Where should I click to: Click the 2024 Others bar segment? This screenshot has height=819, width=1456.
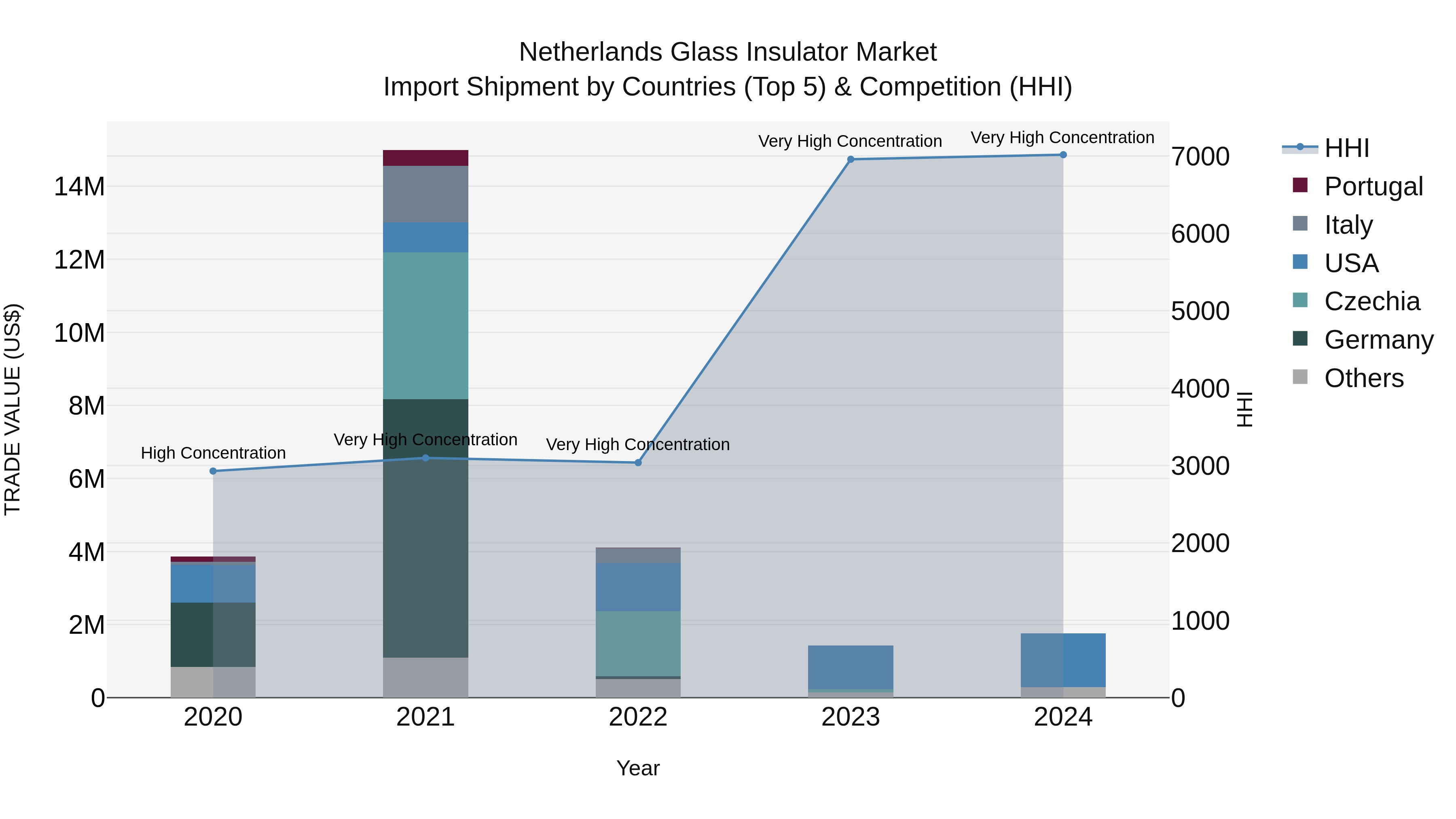1063,692
